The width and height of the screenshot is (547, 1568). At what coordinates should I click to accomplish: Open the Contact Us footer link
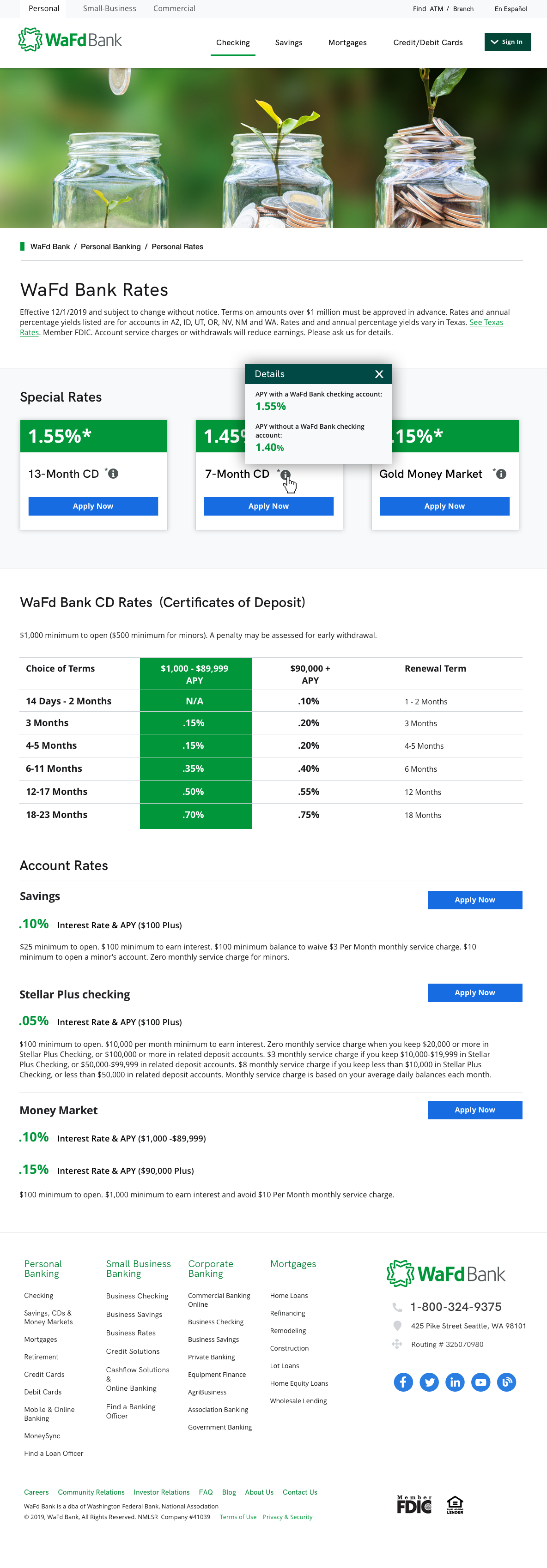[x=300, y=1492]
